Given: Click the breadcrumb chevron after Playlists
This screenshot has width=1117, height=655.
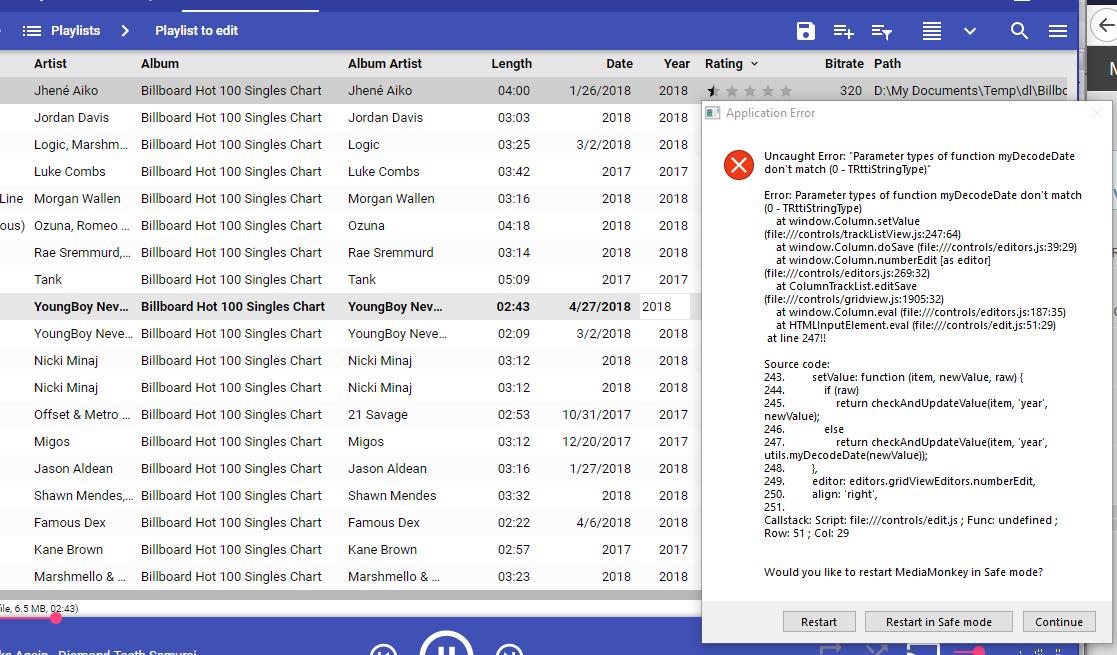Looking at the screenshot, I should point(125,31).
